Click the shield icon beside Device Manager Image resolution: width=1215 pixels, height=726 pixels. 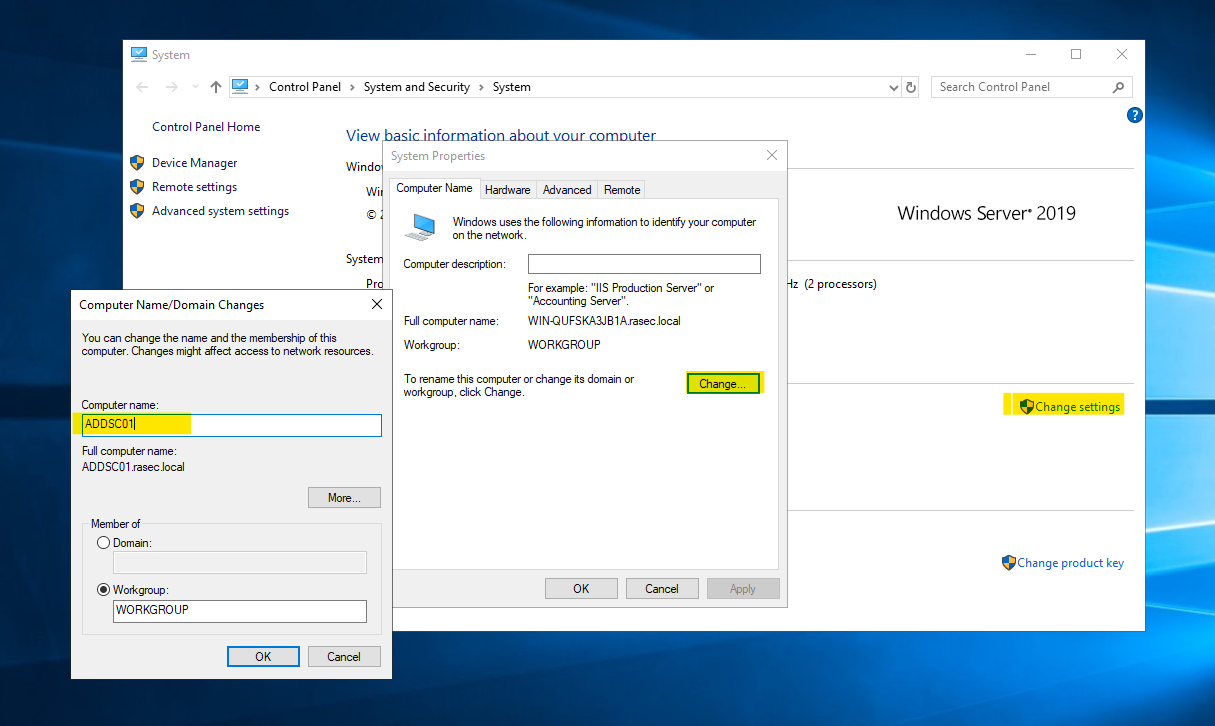[137, 162]
